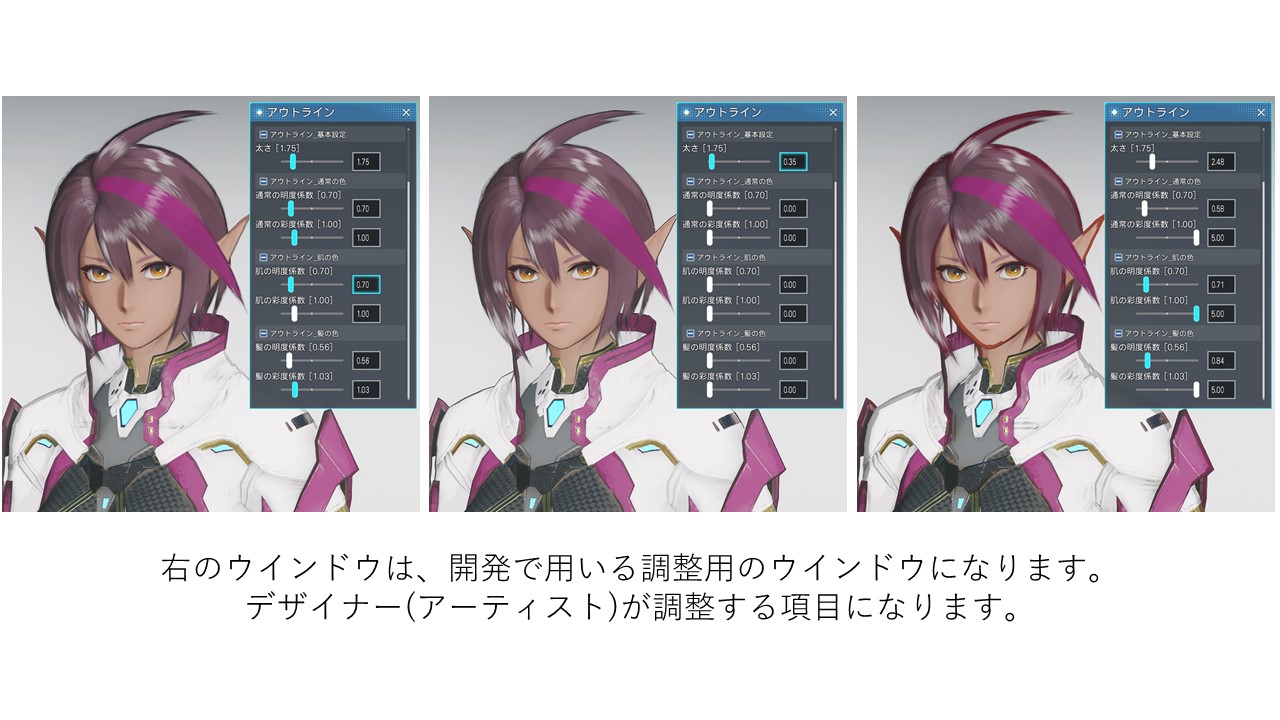Click the 太さ input field showing 1.75
1280x720 pixels.
click(364, 161)
